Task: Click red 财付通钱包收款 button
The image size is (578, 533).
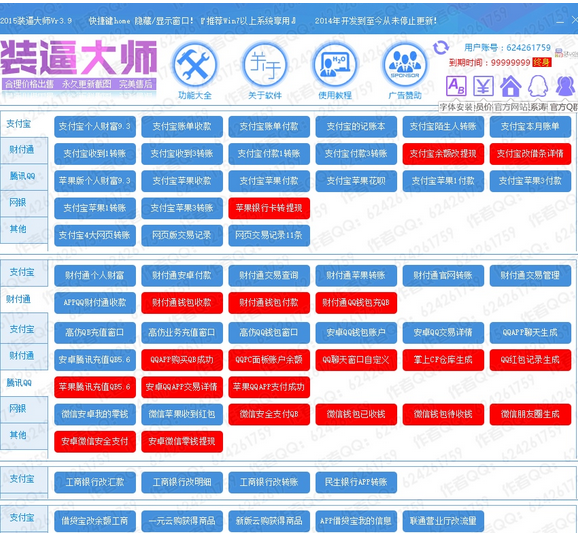Action: tap(182, 303)
